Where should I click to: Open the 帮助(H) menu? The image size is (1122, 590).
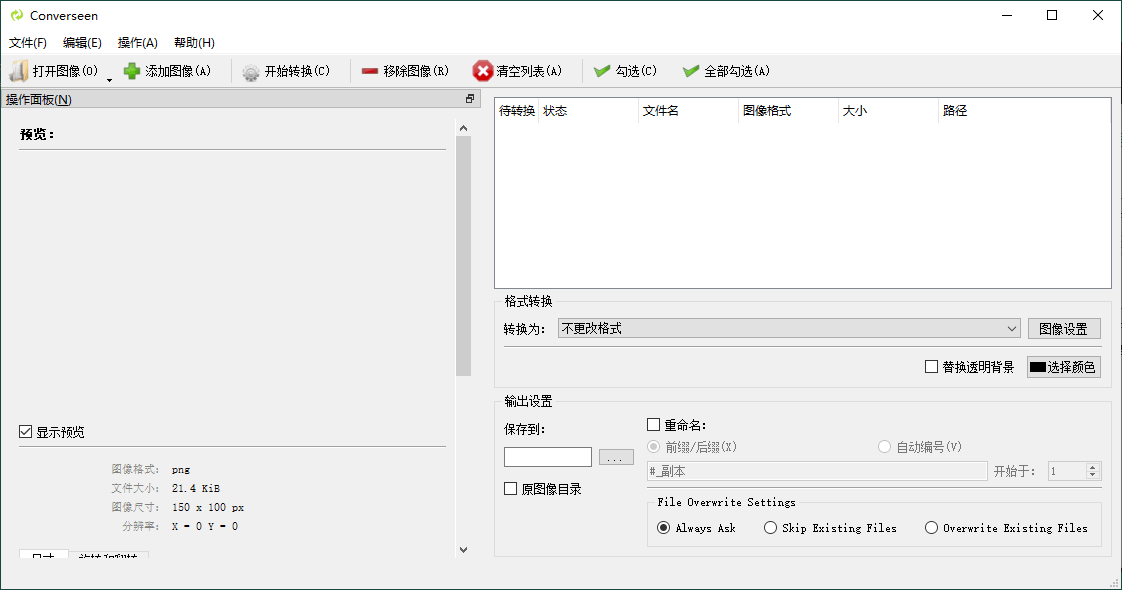(x=194, y=43)
